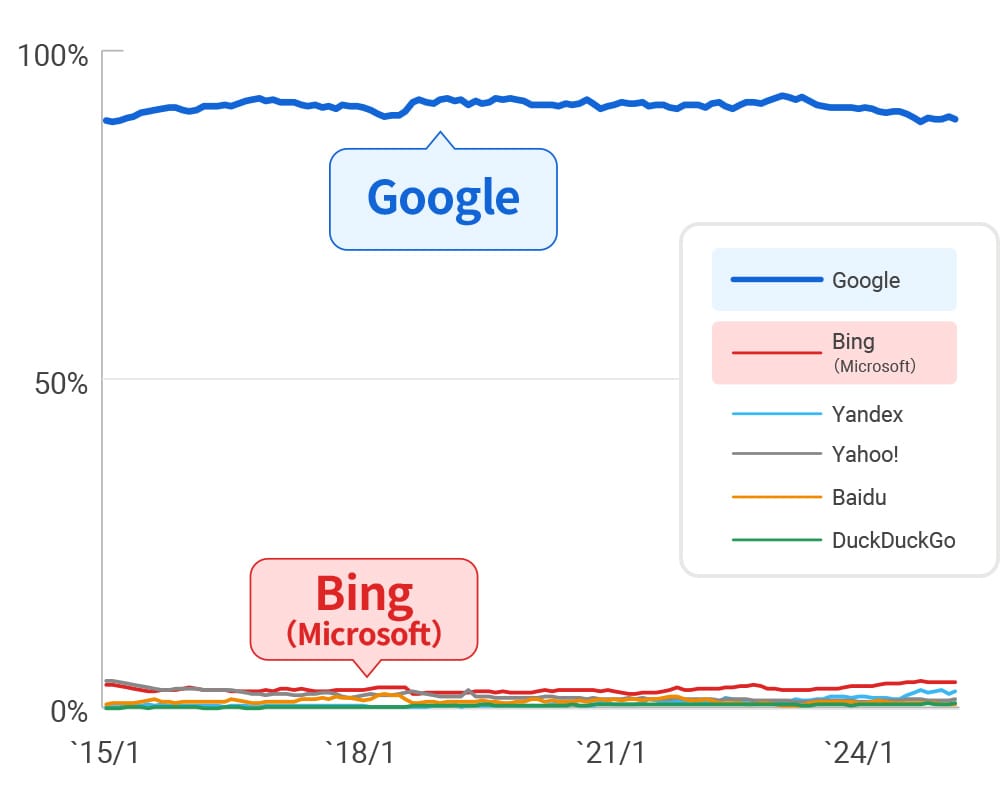The height and width of the screenshot is (790, 1000).
Task: Click the gray Yahoo! legend line
Action: [776, 455]
